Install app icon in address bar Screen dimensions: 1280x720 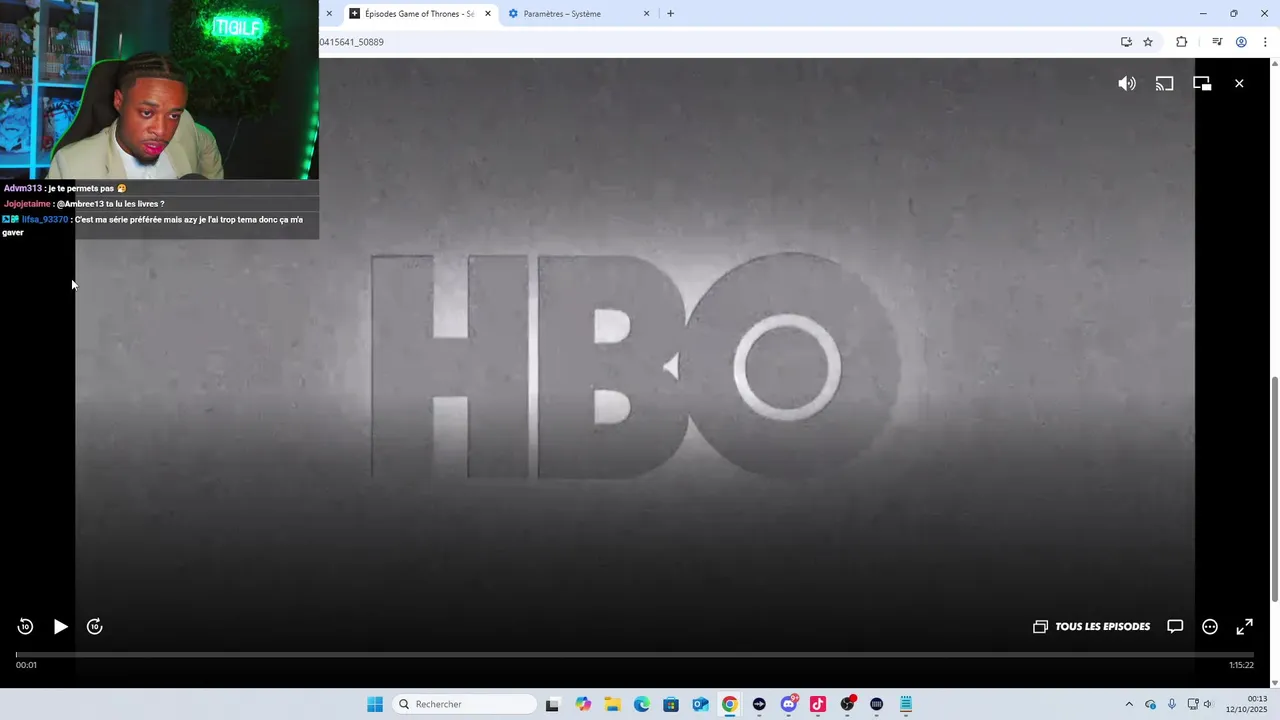(1126, 42)
